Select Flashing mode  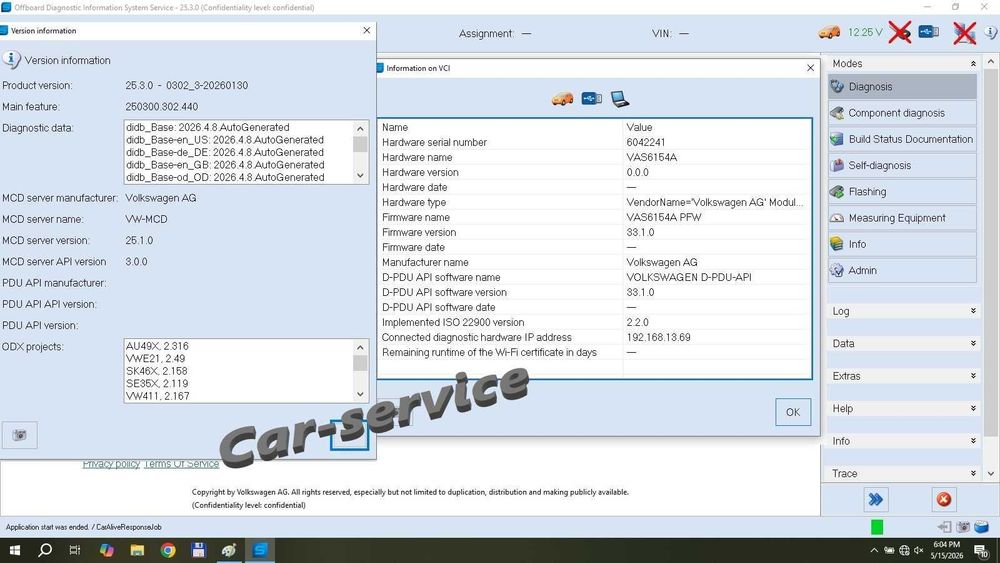(x=902, y=191)
